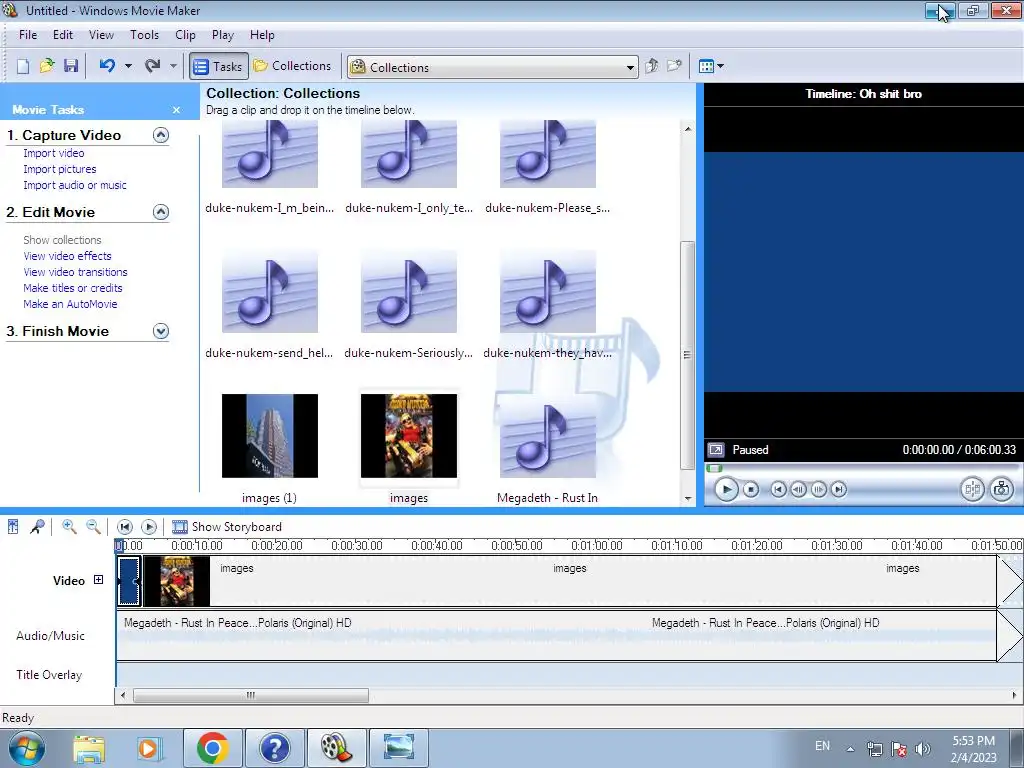Open the Clip menu

point(185,35)
